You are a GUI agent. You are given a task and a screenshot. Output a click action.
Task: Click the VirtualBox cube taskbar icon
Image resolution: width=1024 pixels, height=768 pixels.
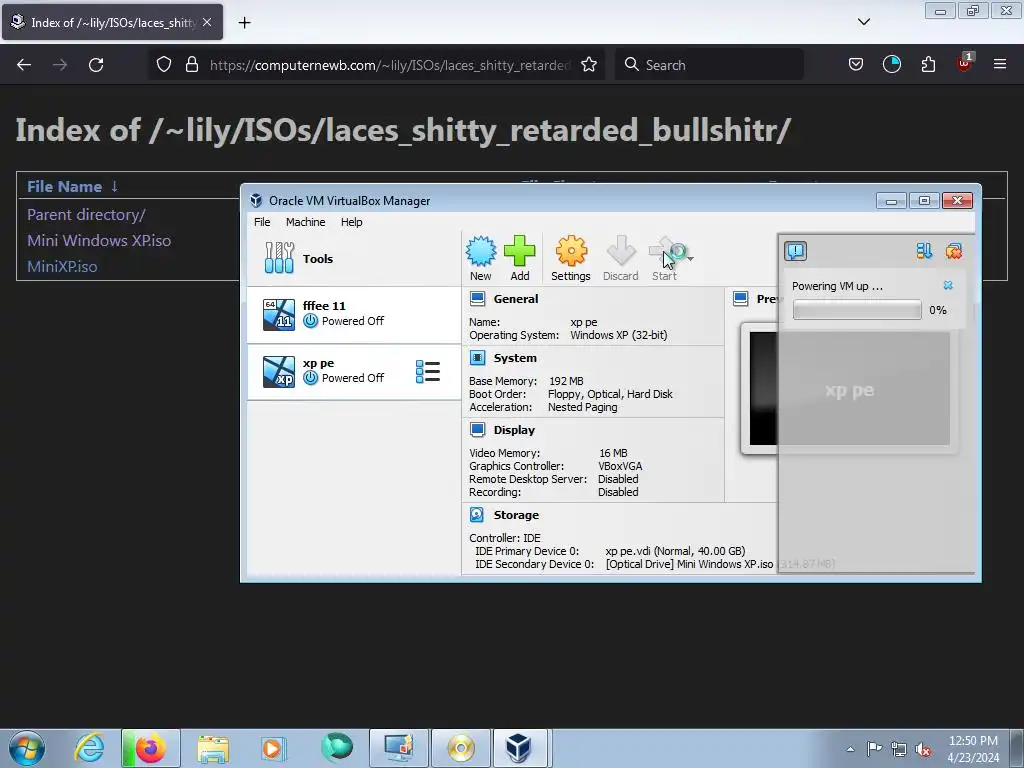(x=519, y=748)
